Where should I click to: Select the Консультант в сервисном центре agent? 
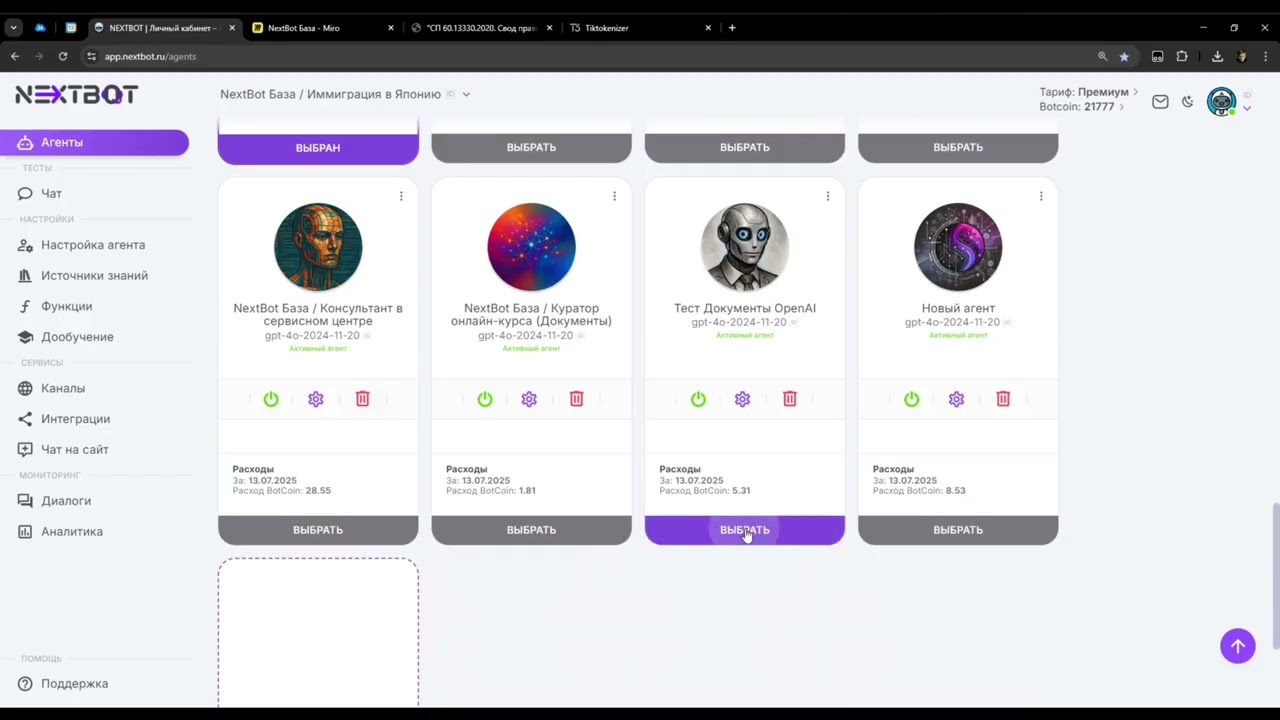click(x=318, y=530)
